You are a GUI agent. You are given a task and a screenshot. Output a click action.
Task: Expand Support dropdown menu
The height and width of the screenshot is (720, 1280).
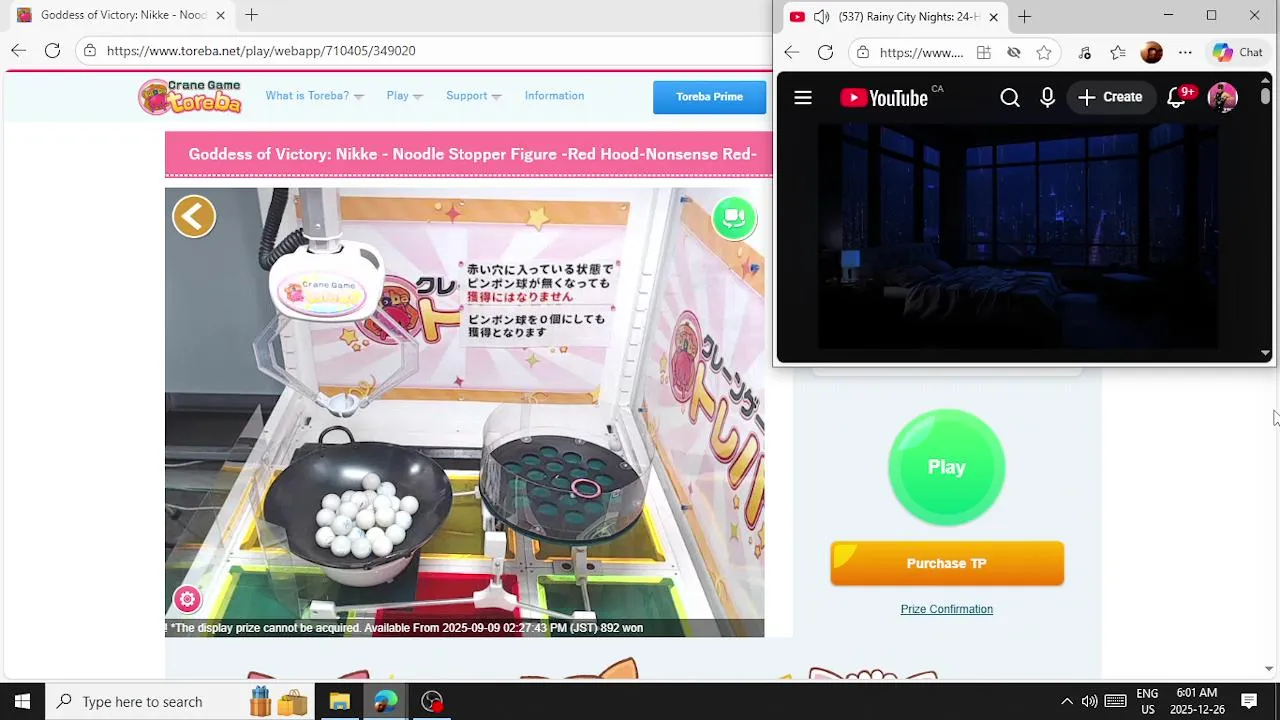[473, 96]
